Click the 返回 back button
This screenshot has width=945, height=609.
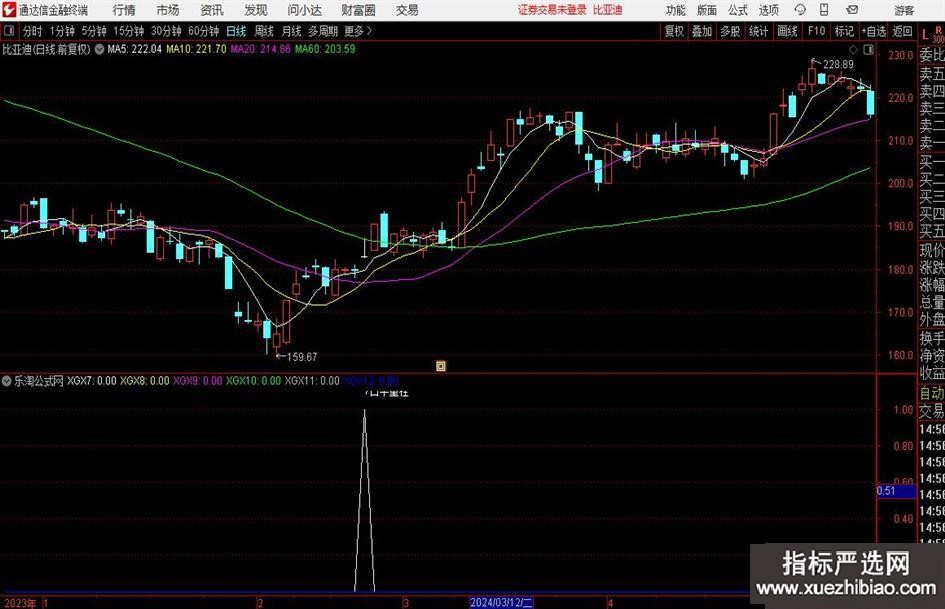point(902,31)
